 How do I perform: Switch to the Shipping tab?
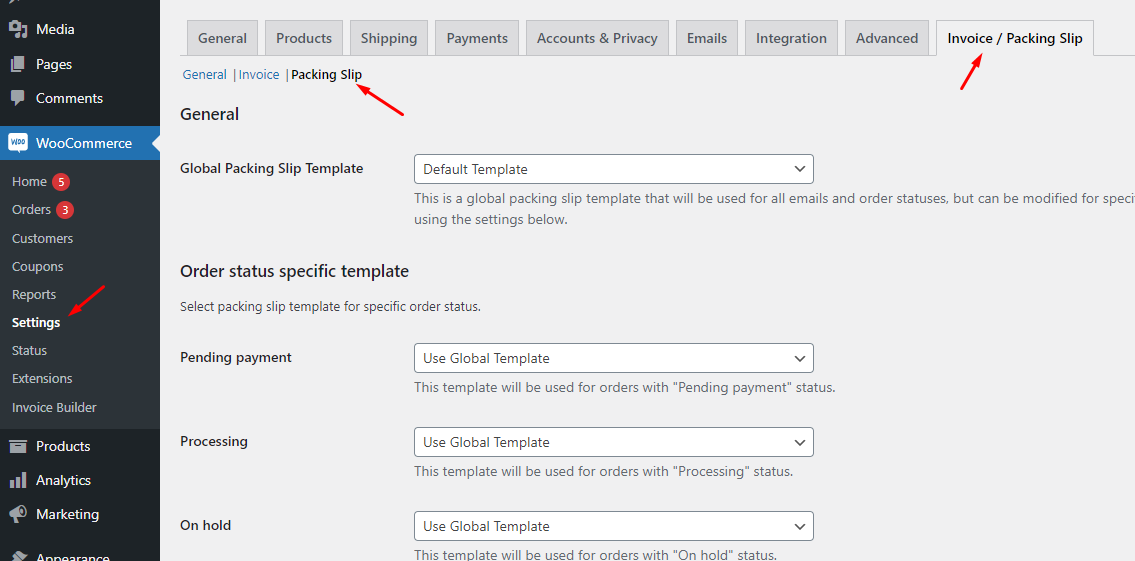(389, 38)
